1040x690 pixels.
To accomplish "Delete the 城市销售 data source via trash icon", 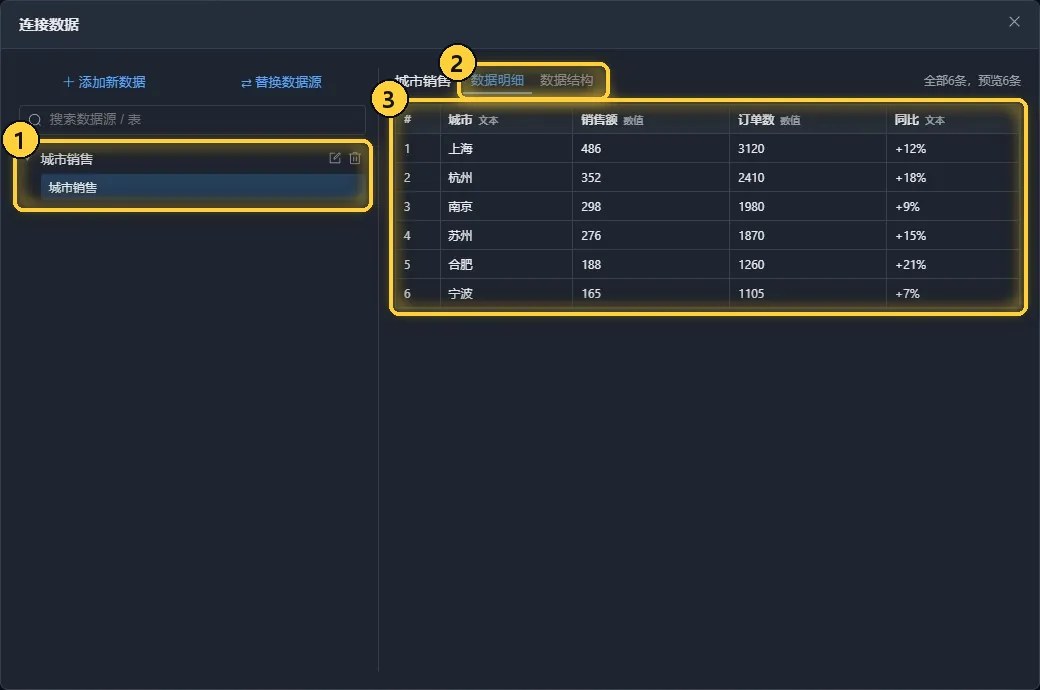I will click(355, 158).
